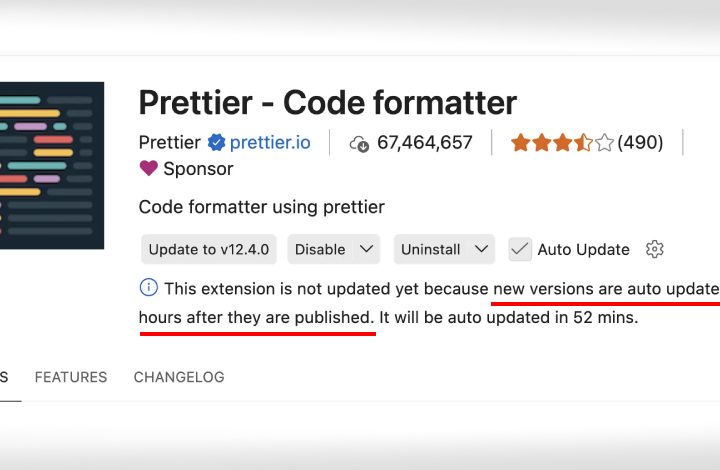Switch to the FEATURES tab
The width and height of the screenshot is (720, 470).
click(71, 377)
